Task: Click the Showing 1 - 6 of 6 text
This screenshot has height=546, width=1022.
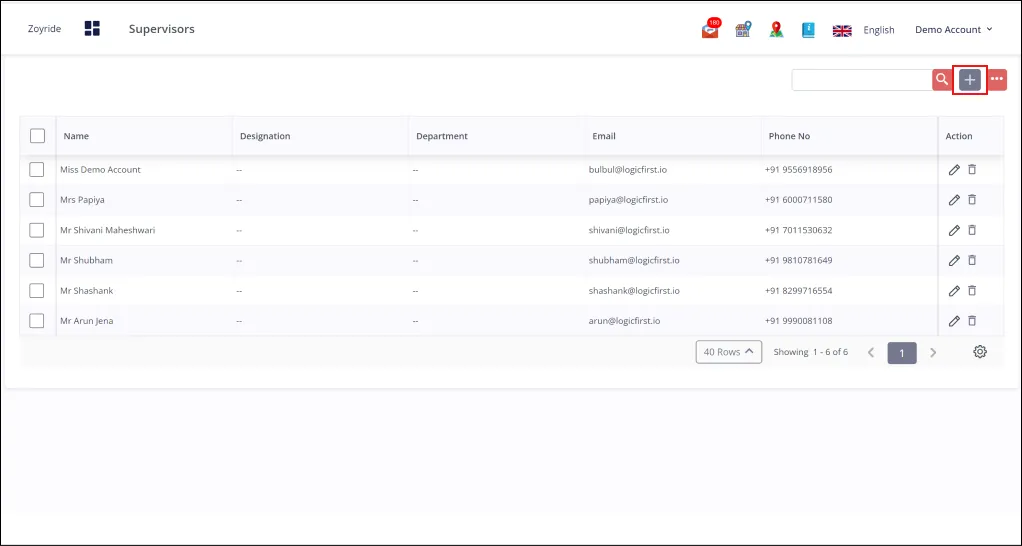Action: (811, 352)
